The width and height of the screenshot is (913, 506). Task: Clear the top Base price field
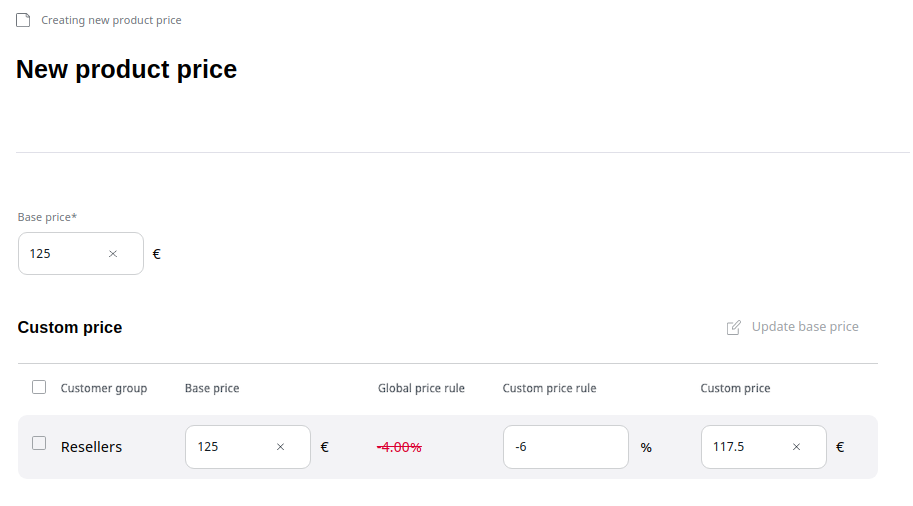[113, 254]
